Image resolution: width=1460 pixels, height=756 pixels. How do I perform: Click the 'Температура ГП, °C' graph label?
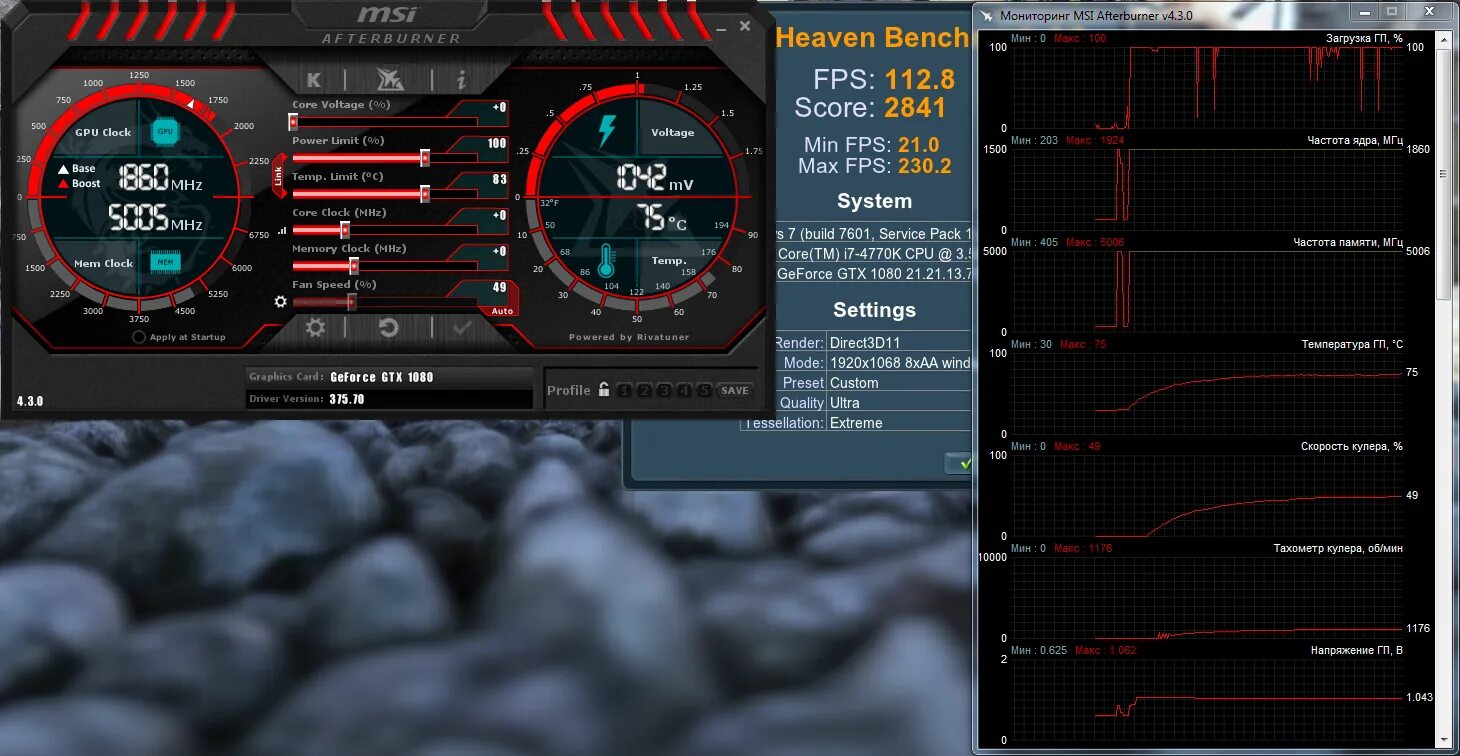click(x=1352, y=344)
